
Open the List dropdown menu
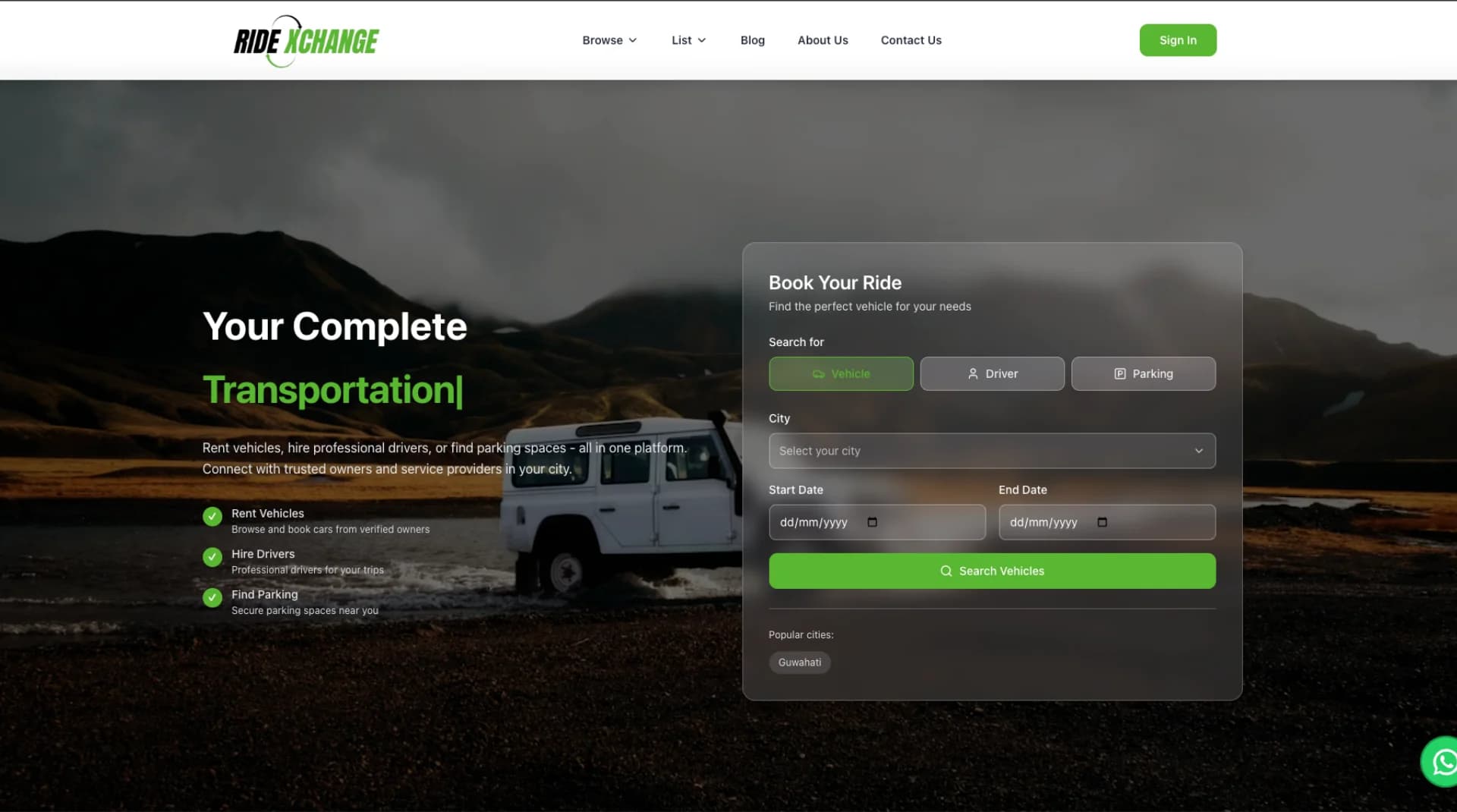point(688,40)
